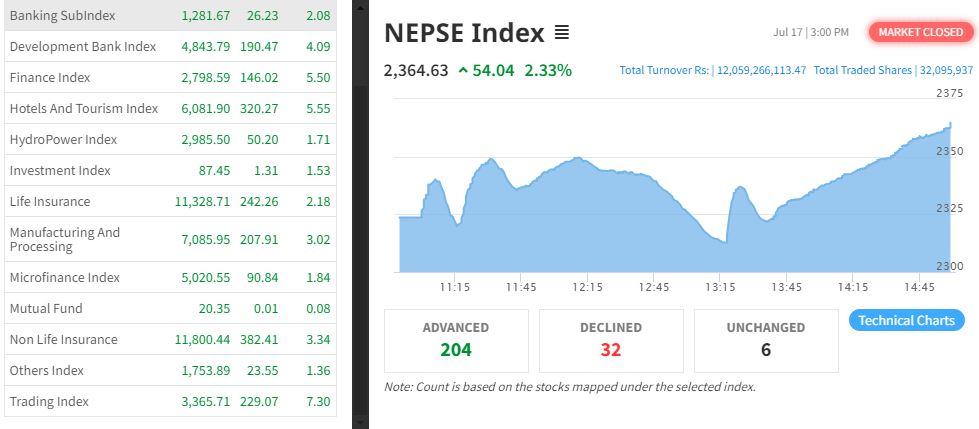Image resolution: width=979 pixels, height=429 pixels.
Task: Click the Declined stocks count box
Action: pos(611,340)
